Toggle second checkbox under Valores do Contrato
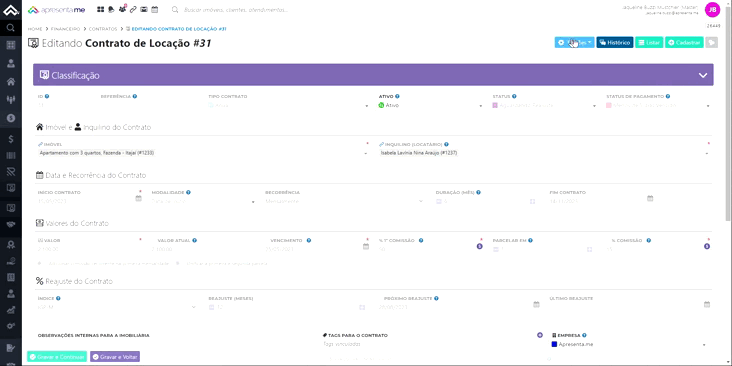732x366 pixels. [178, 263]
